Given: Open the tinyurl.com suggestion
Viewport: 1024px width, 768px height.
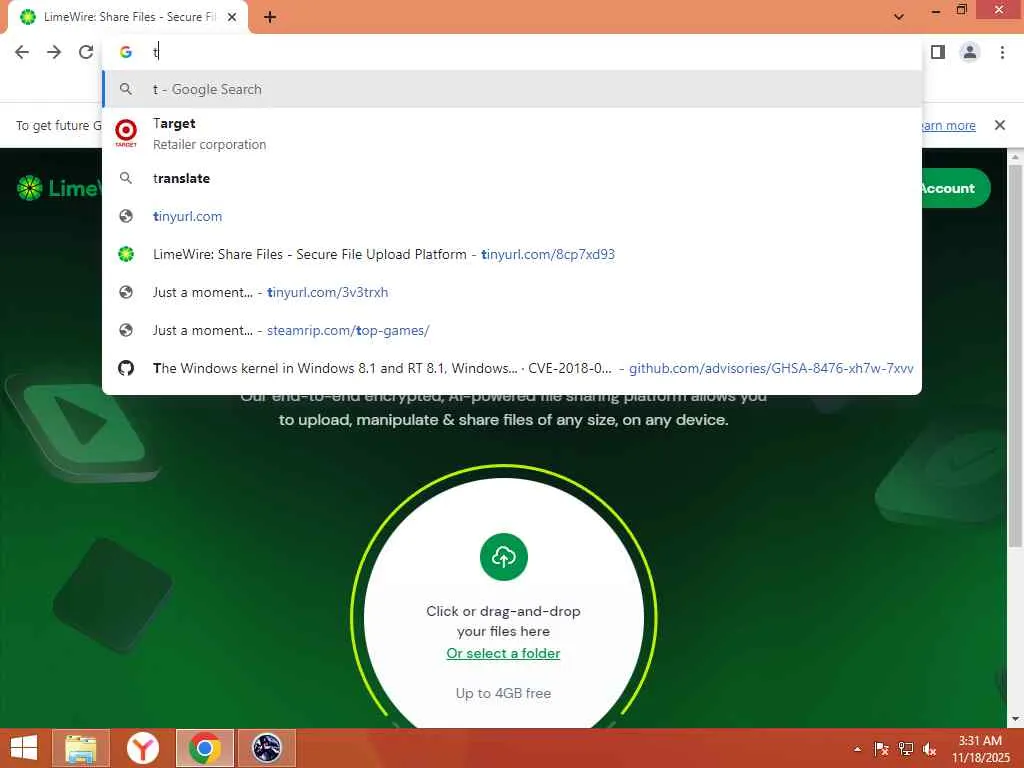Looking at the screenshot, I should point(512,216).
